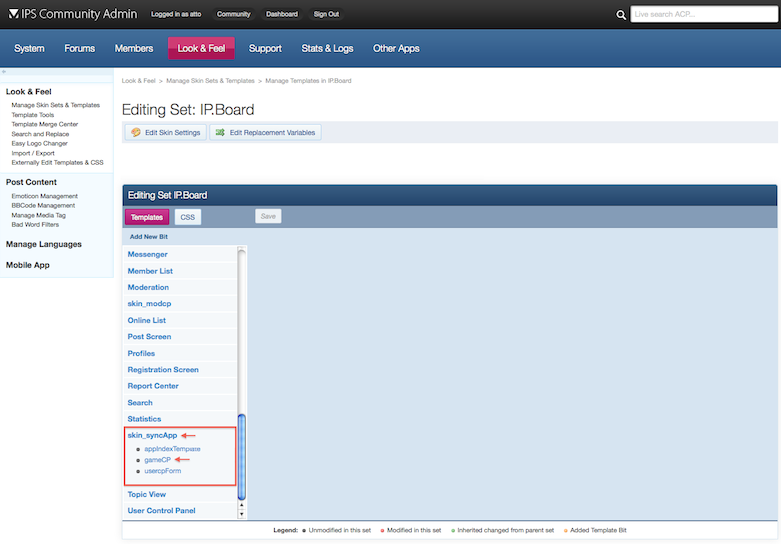
Task: Click Manage Skin Sets & Templates breadcrumb
Action: click(210, 81)
